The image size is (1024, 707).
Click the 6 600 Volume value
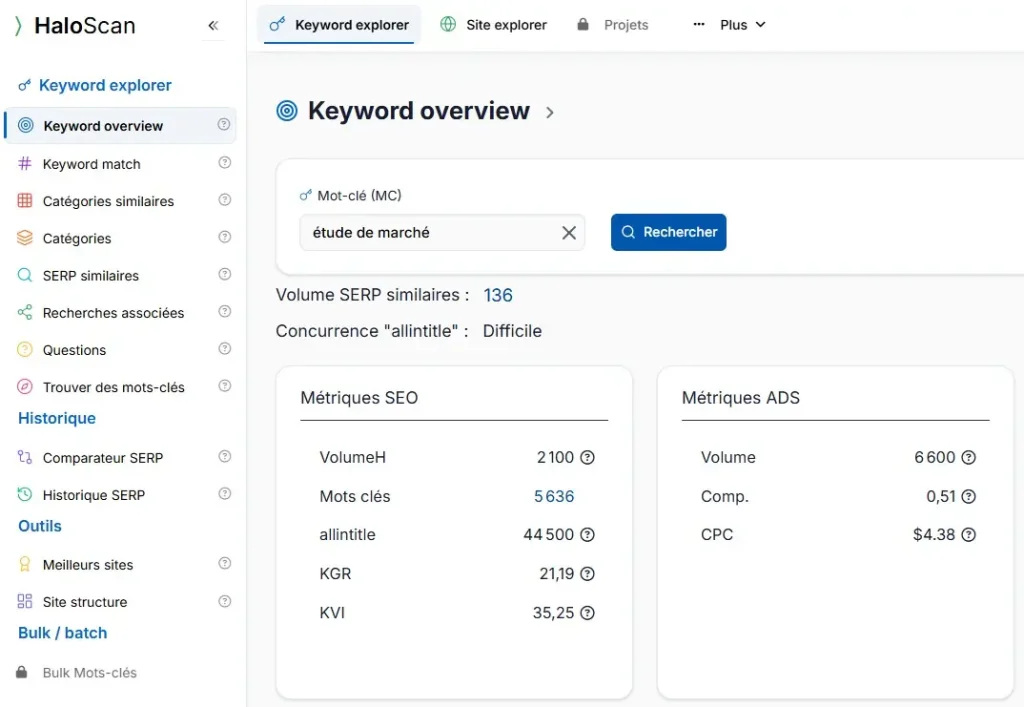(x=935, y=458)
